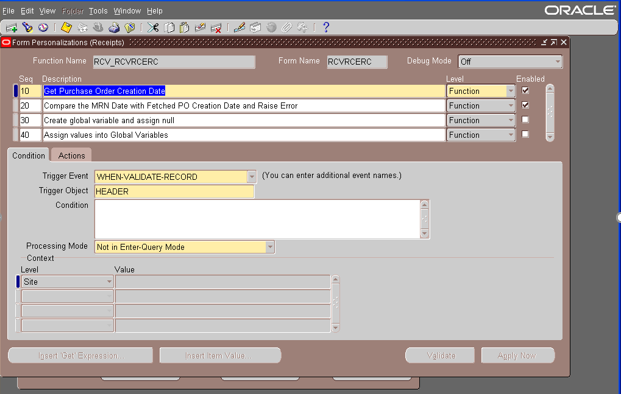This screenshot has height=394, width=621.
Task: Click up arrow of personalization list scrollbar
Action: point(550,89)
